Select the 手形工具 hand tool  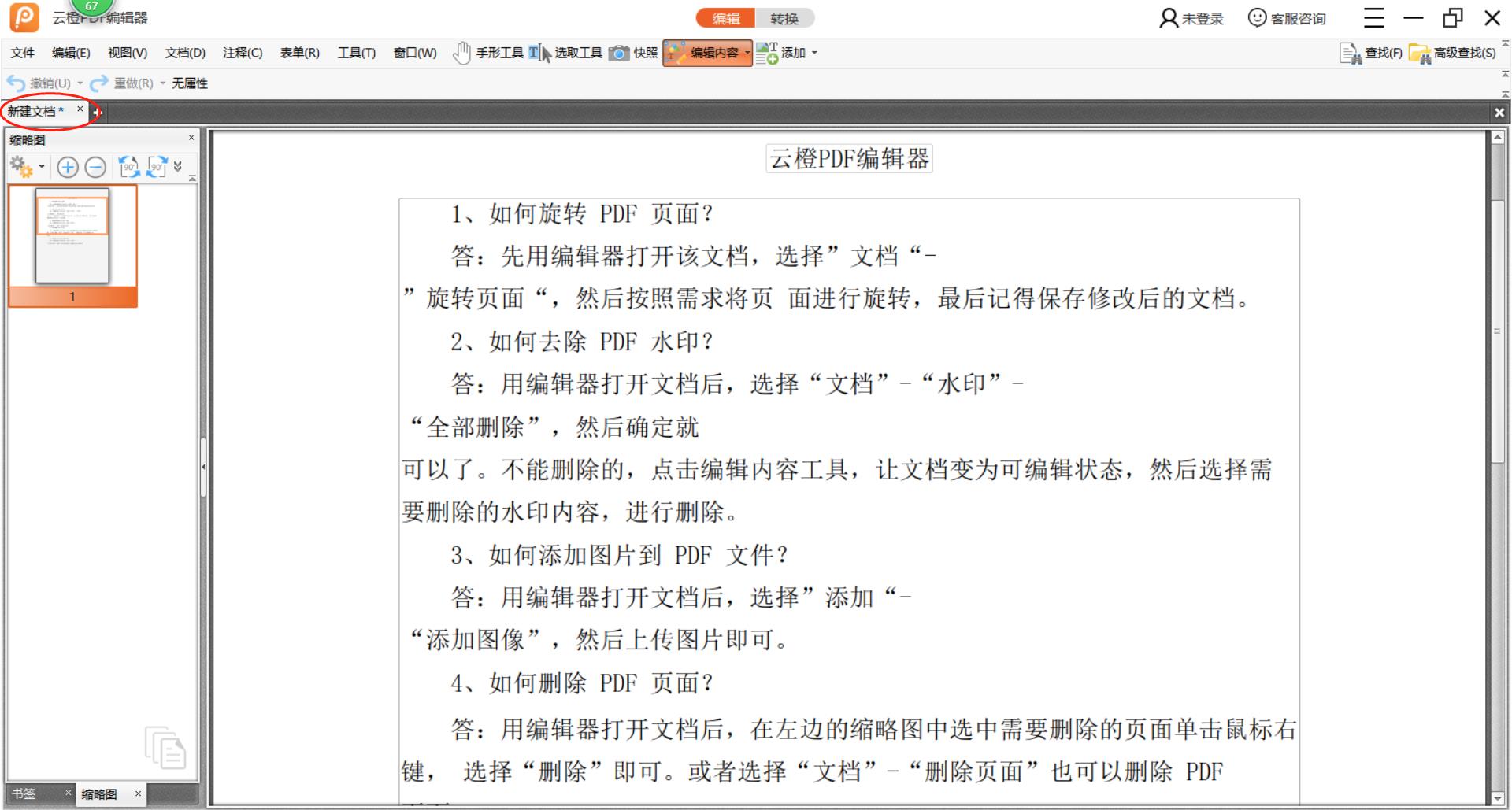(x=490, y=53)
